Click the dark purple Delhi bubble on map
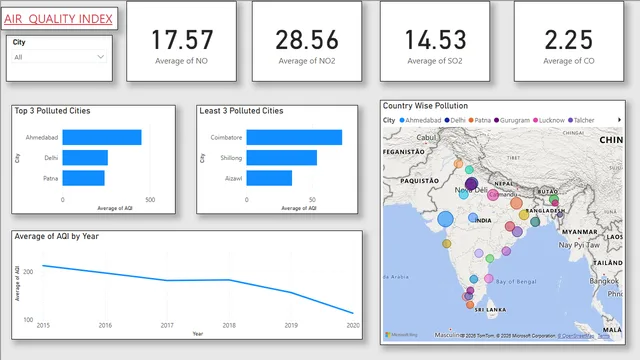640x360 pixels. pyautogui.click(x=471, y=184)
